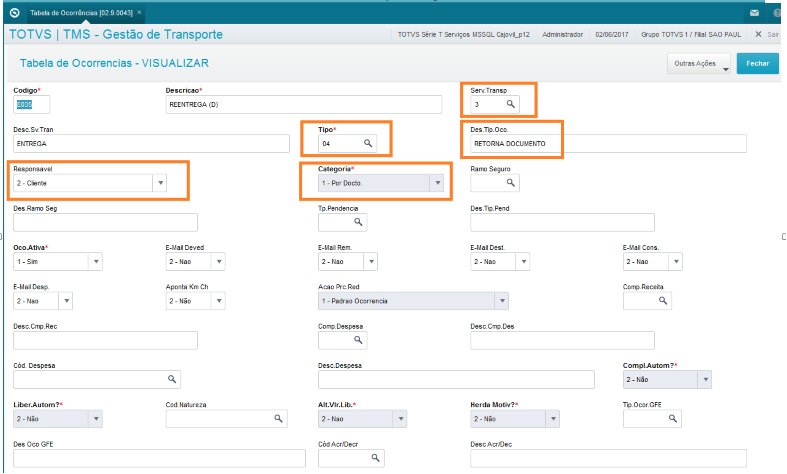Open Comp.Receita lookup magnifier

click(x=663, y=300)
